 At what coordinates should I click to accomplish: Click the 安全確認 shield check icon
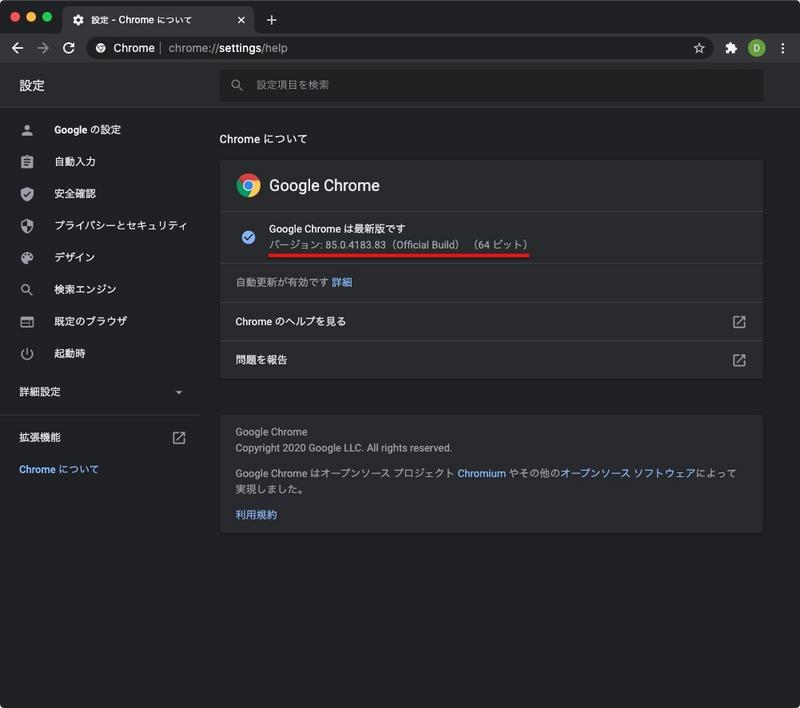click(x=27, y=194)
